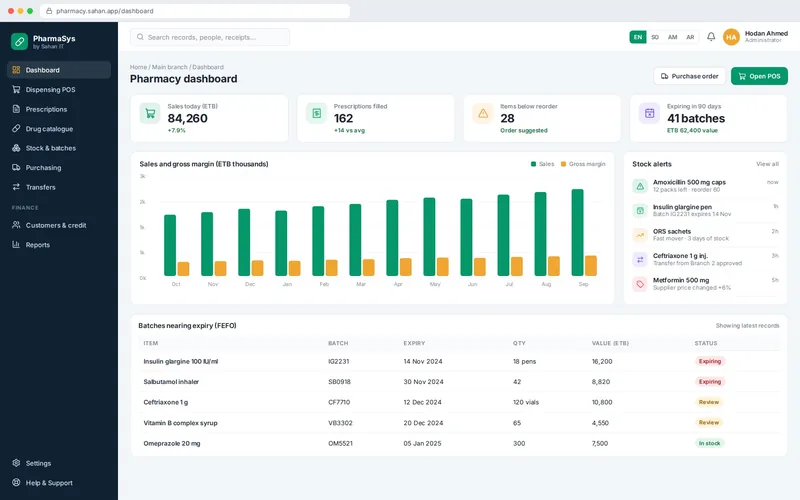
Task: Click the Purchase order button
Action: coord(689,76)
